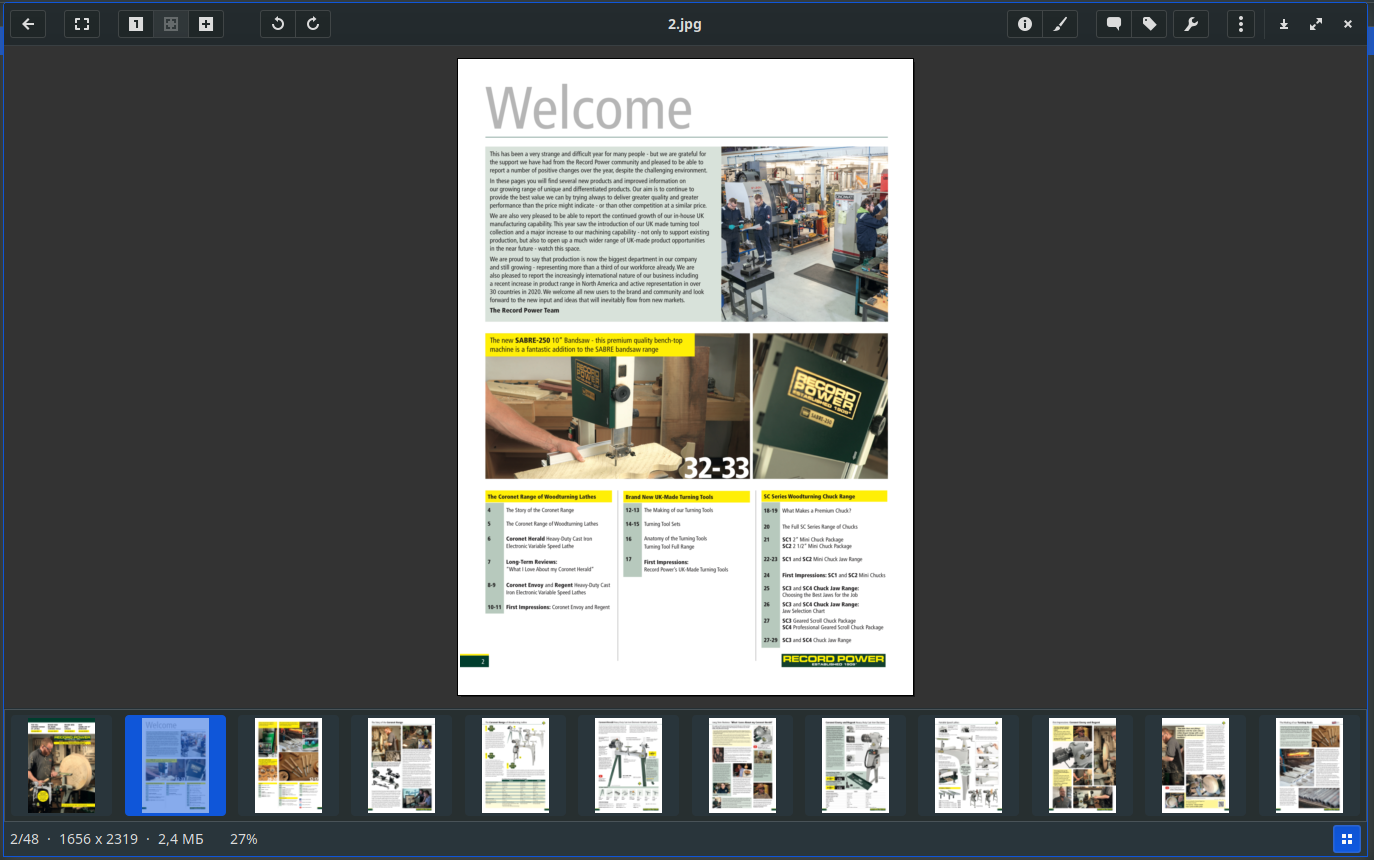Open the edit tools brush icon
This screenshot has width=1374, height=860.
tap(1060, 24)
